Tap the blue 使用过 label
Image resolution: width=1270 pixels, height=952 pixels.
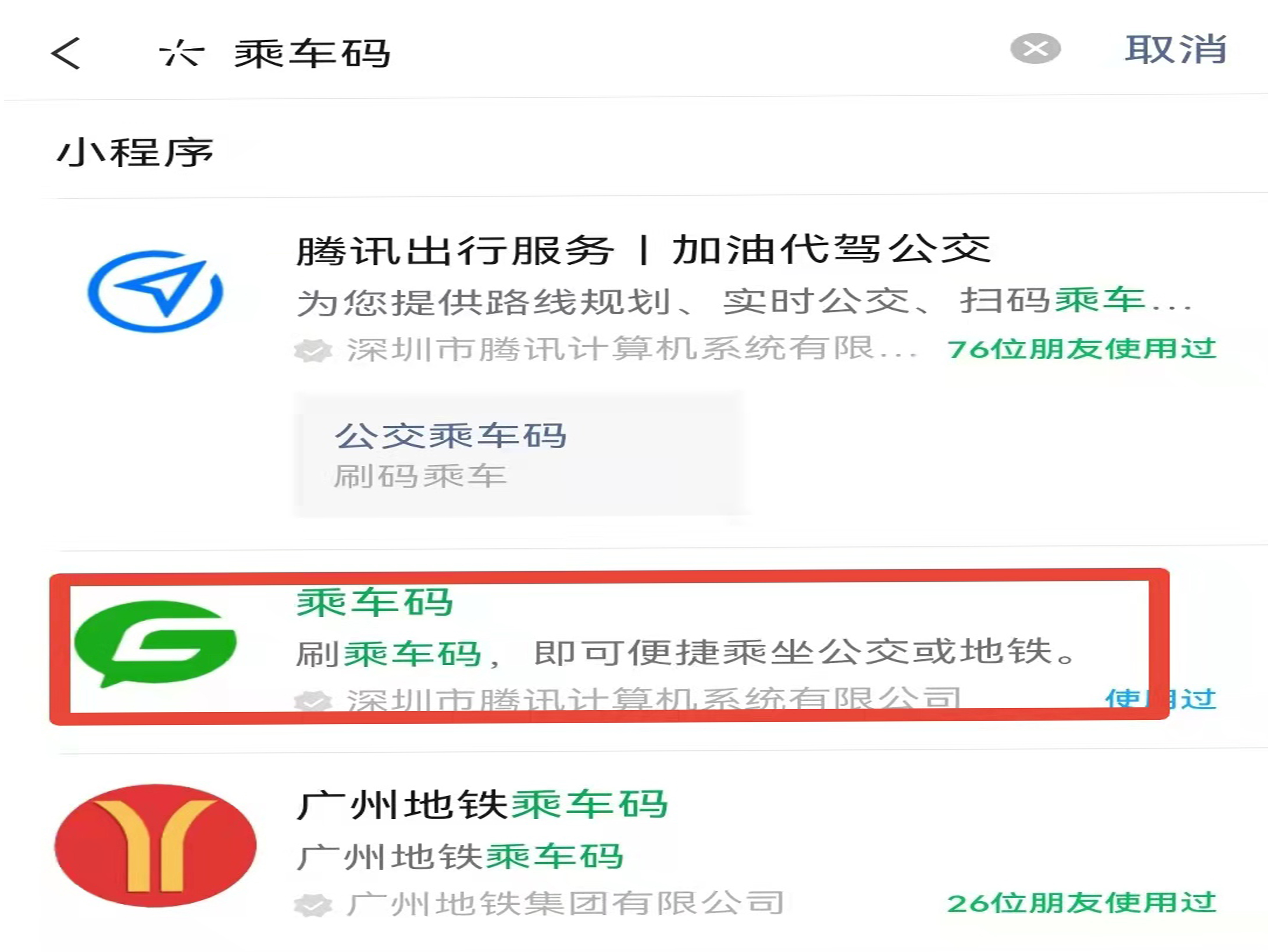click(1161, 699)
